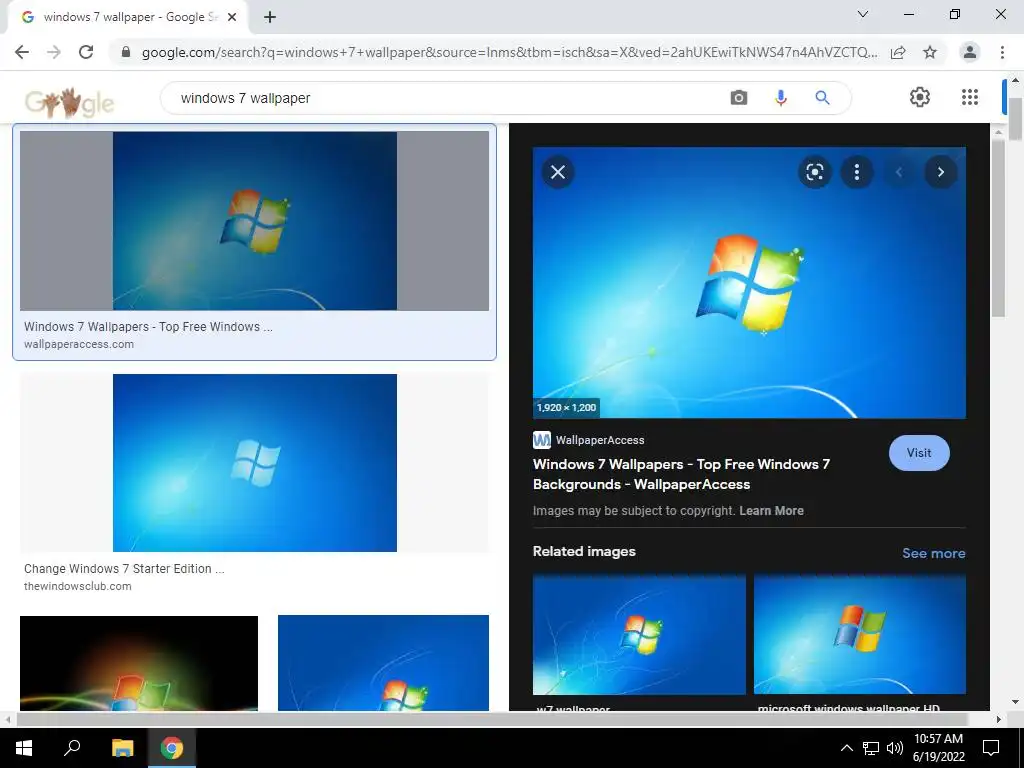The height and width of the screenshot is (768, 1024).
Task: Click the page vertical scrollbar thumb
Action: (x=1015, y=119)
